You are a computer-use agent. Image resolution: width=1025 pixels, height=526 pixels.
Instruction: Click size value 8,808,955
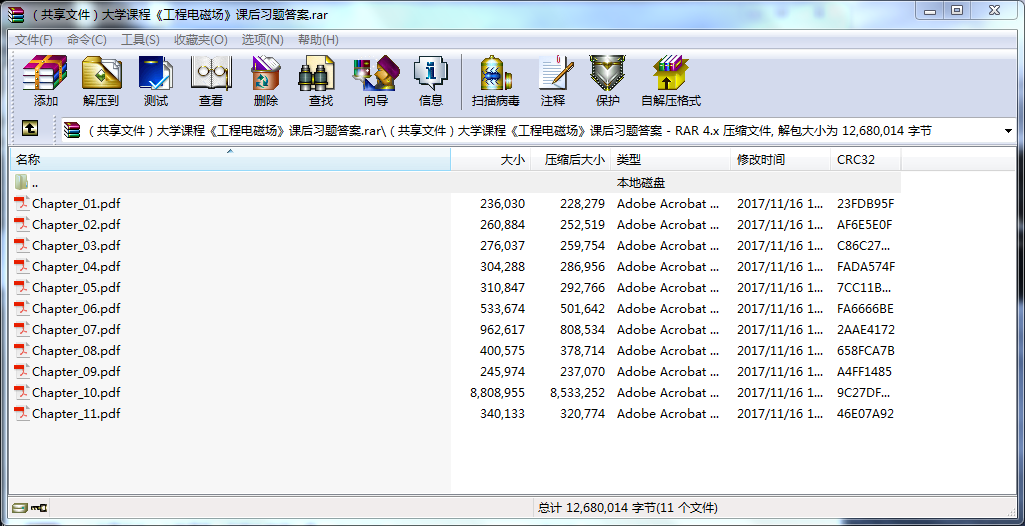tap(497, 392)
